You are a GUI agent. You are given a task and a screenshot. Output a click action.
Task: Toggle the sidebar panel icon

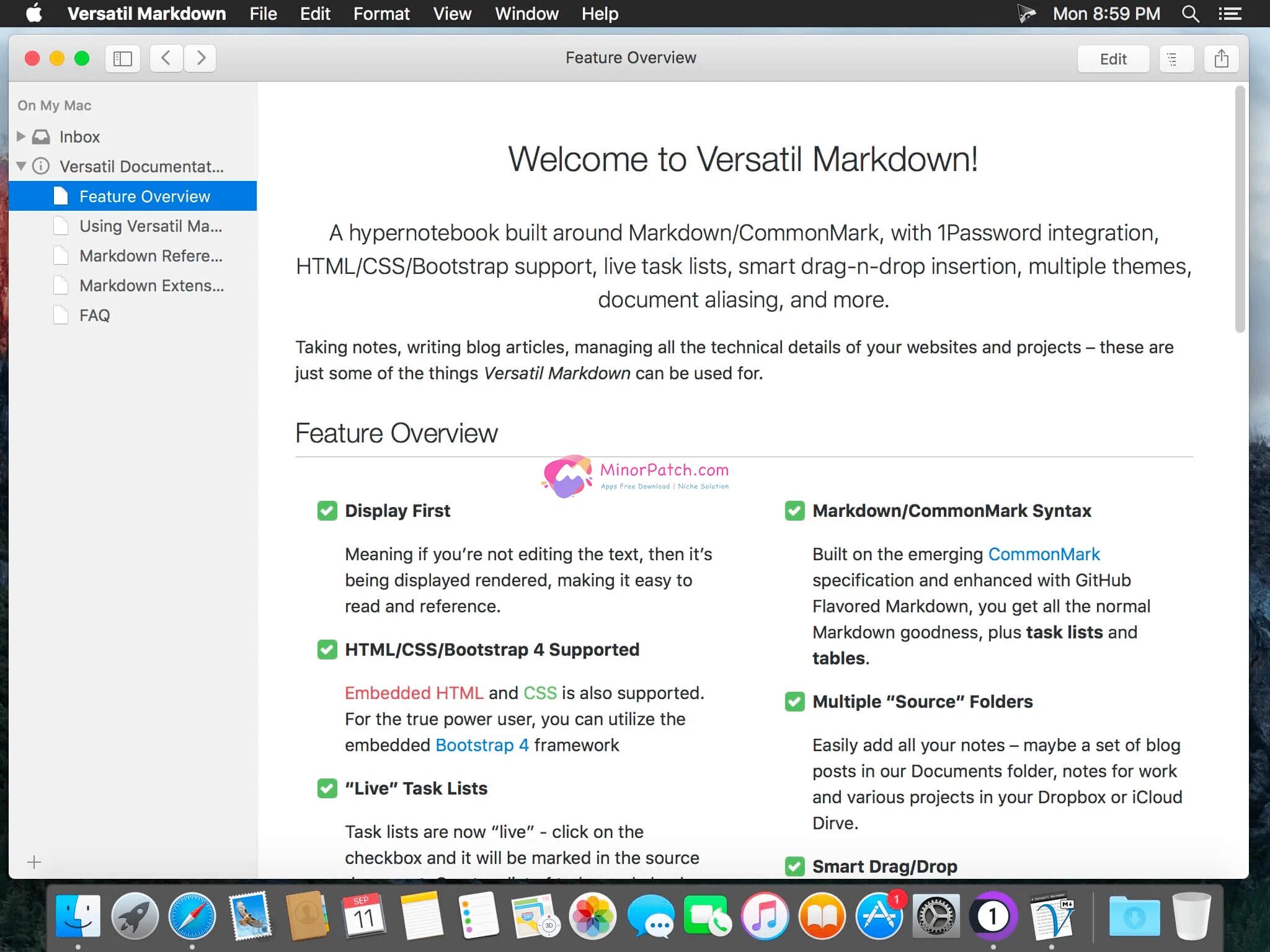point(123,59)
